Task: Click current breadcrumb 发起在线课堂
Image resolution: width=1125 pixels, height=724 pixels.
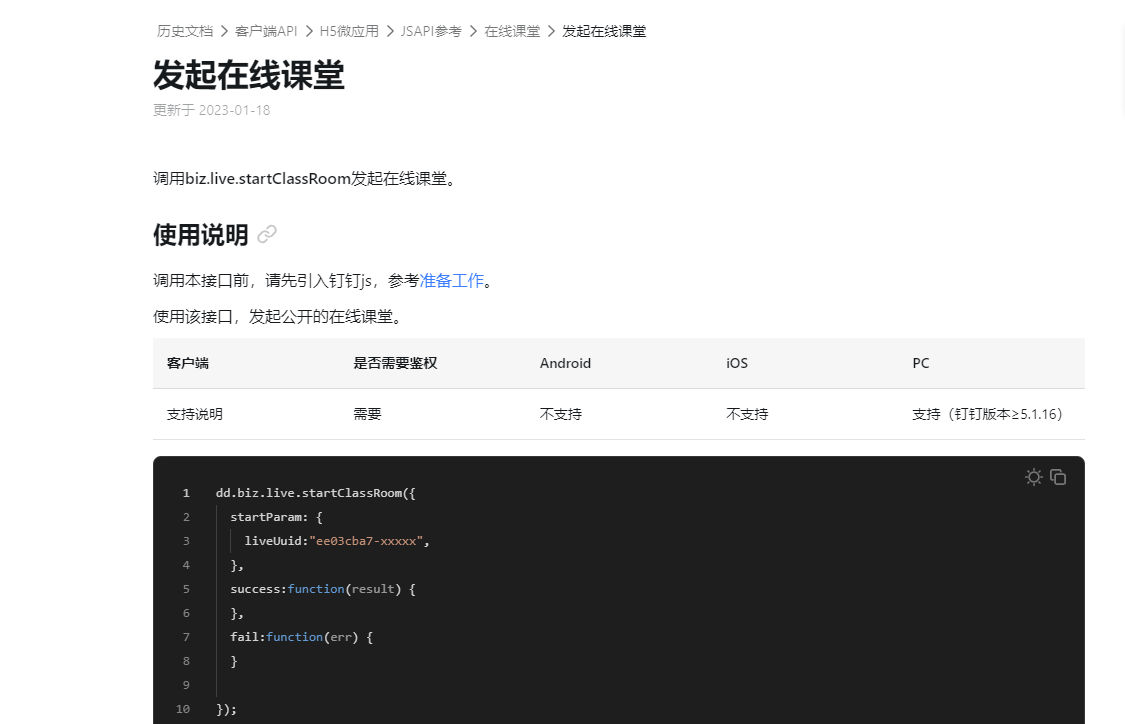Action: pos(604,31)
